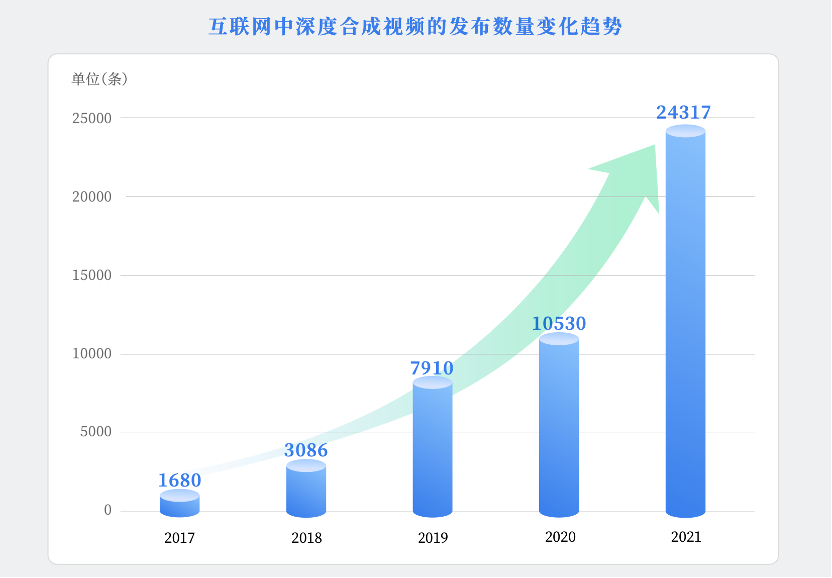Select the 10530 data label
The height and width of the screenshot is (578, 832).
coord(559,324)
